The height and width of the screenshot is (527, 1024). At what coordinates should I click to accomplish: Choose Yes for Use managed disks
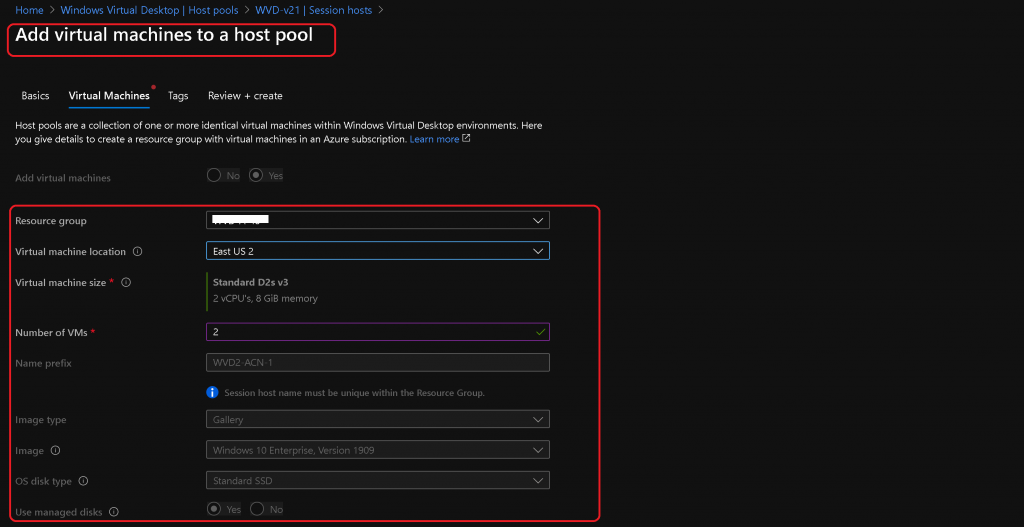click(214, 509)
